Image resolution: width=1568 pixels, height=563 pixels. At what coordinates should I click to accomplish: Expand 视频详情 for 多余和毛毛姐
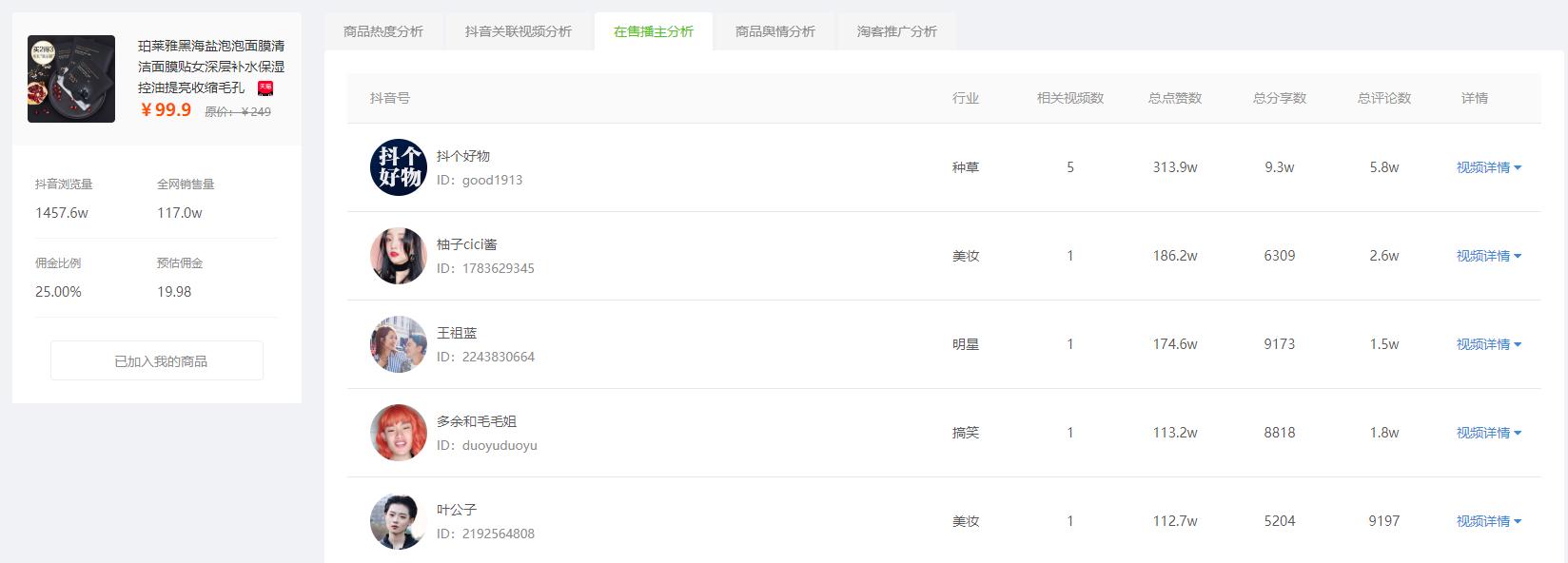(x=1488, y=433)
